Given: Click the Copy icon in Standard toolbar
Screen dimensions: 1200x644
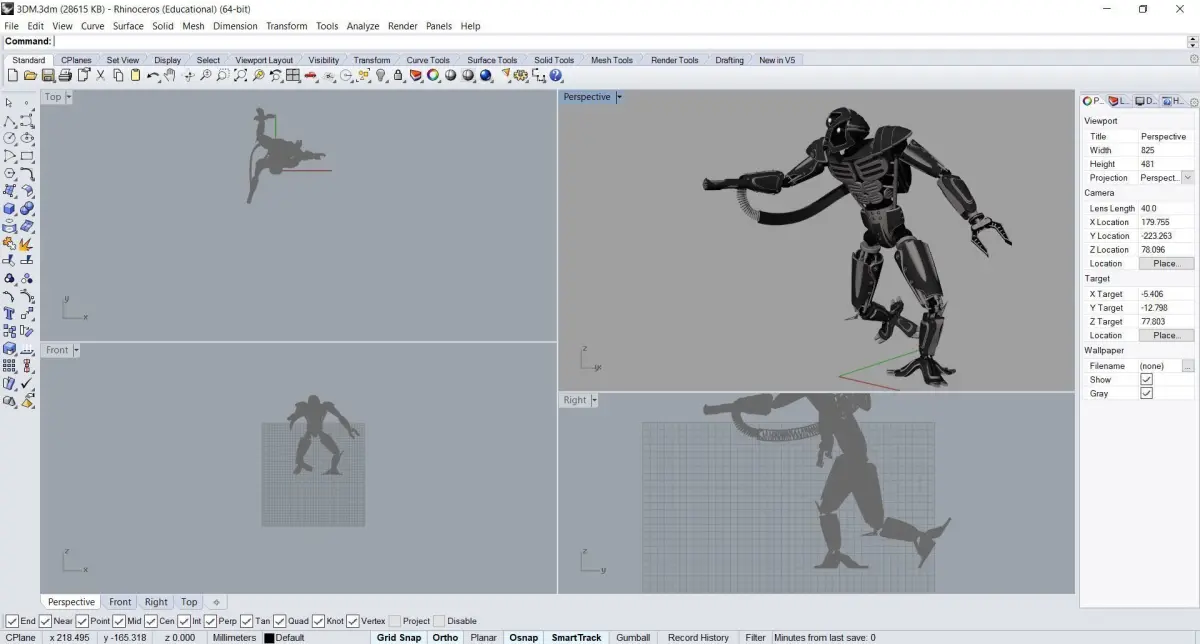Looking at the screenshot, I should pos(118,75).
